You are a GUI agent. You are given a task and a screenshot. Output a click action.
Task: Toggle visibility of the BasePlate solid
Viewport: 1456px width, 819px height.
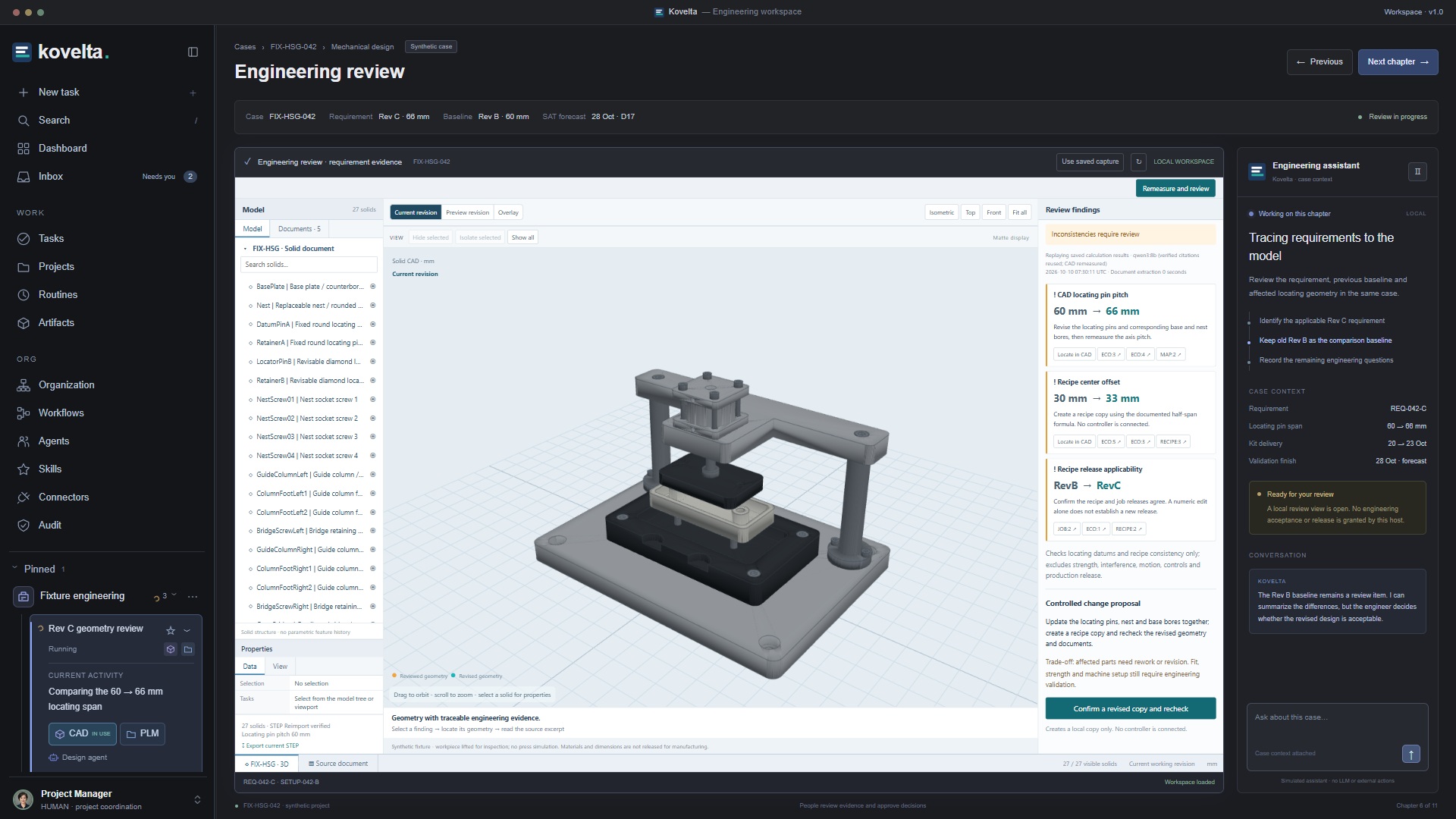coord(372,287)
